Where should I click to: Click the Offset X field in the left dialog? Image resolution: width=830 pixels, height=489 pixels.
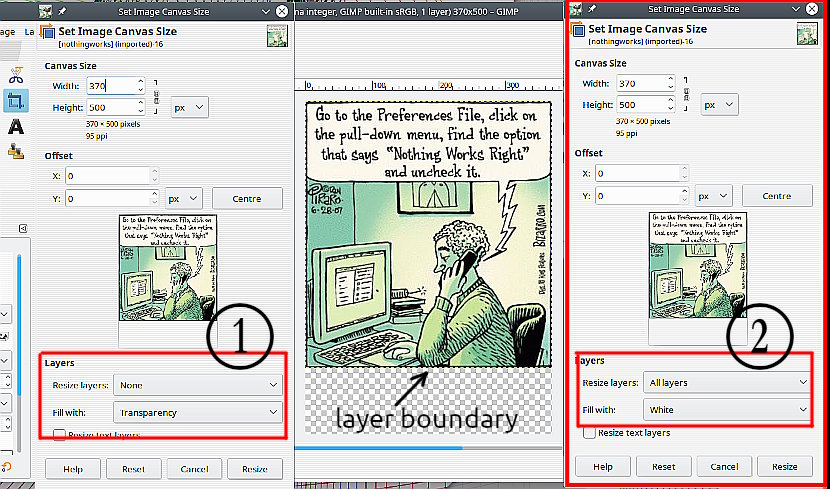[x=108, y=176]
